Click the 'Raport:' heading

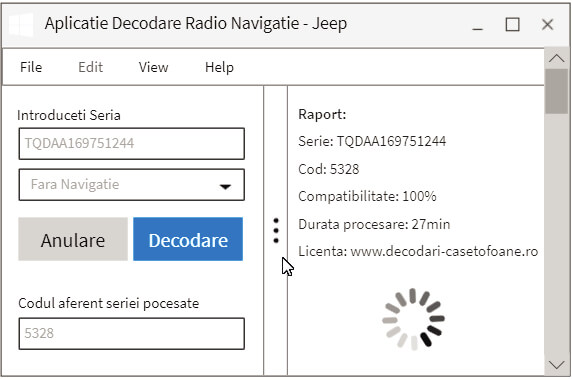322,115
